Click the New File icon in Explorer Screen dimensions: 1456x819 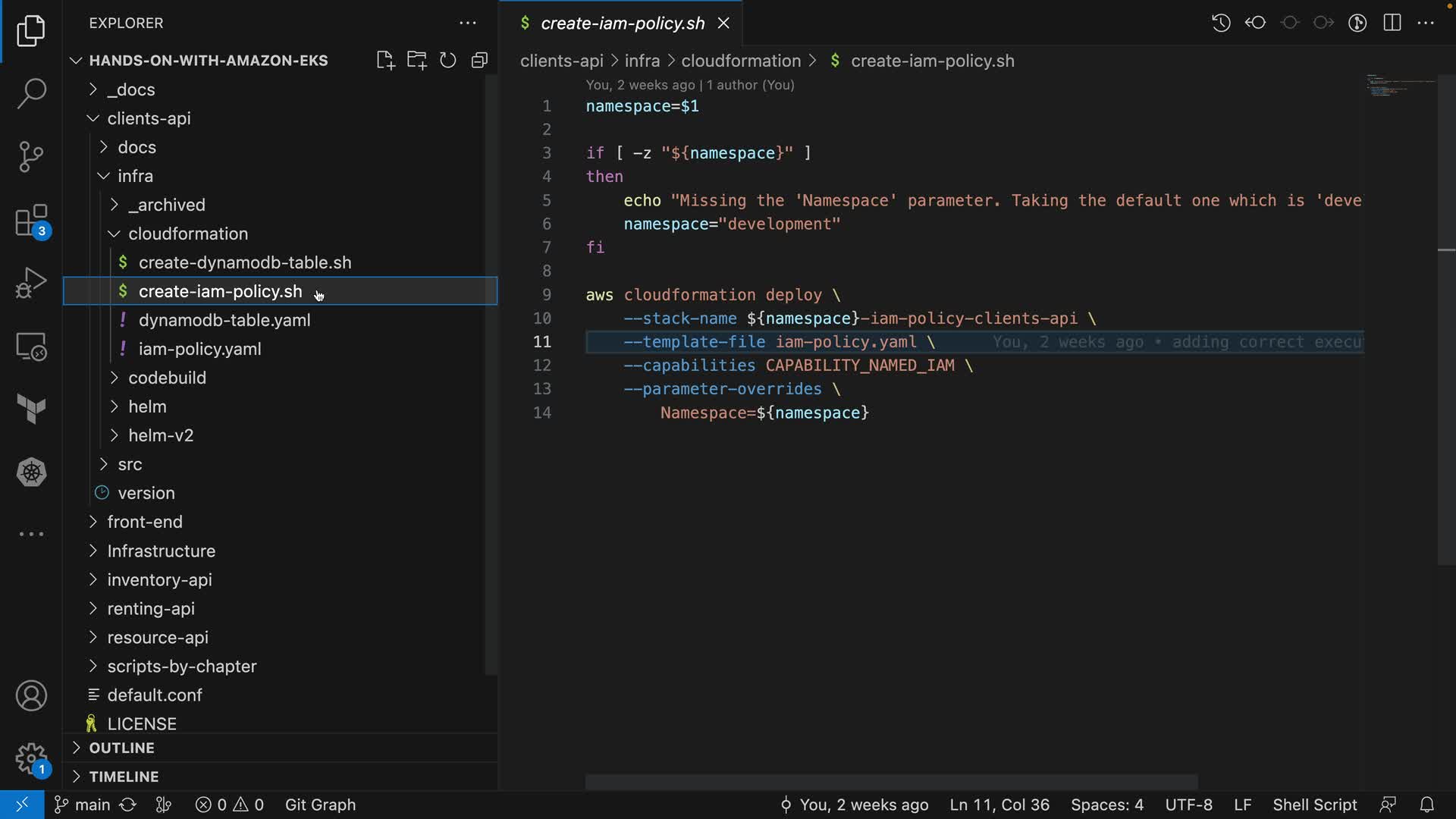pos(385,61)
